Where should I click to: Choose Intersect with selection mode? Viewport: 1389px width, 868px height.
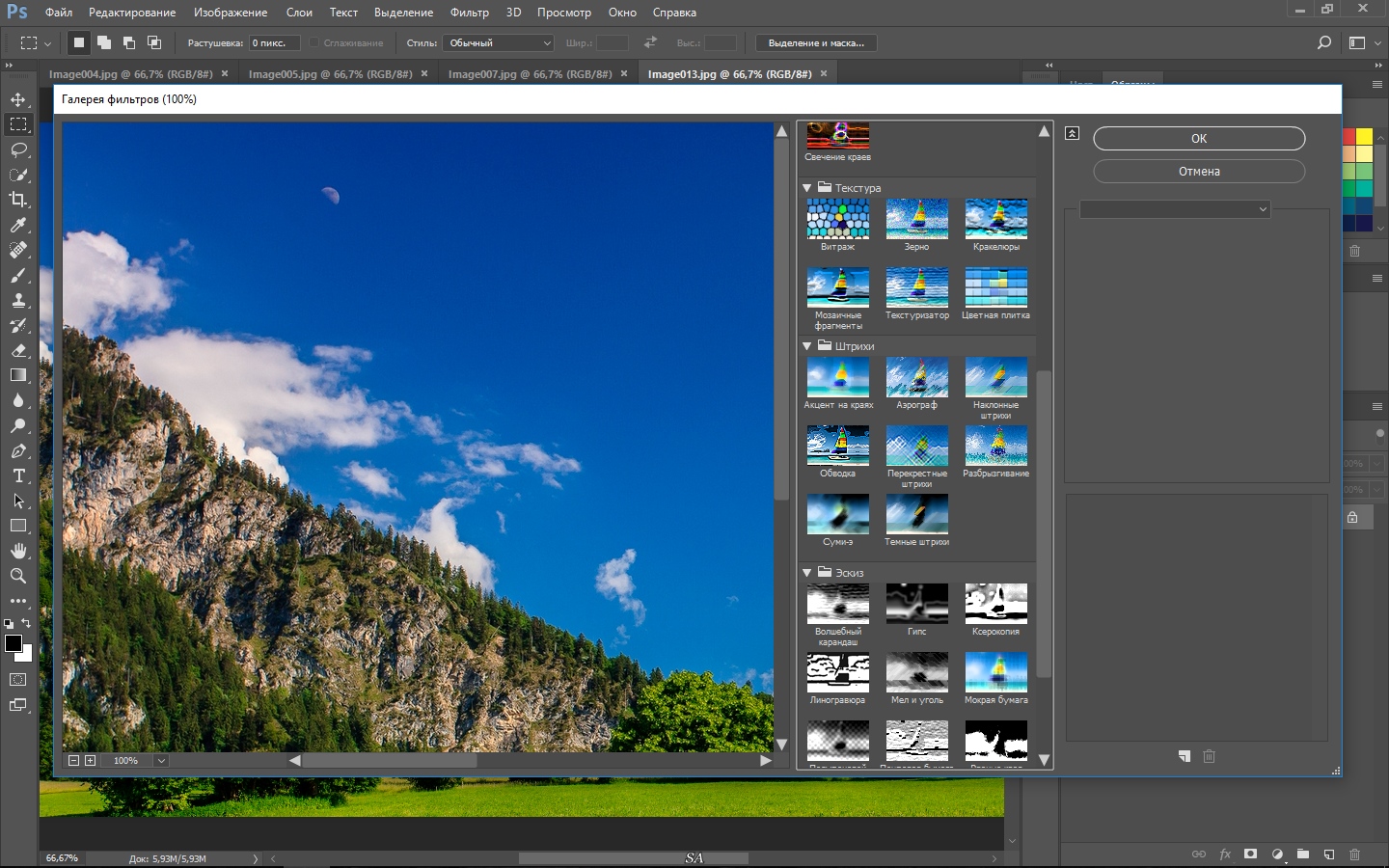pyautogui.click(x=154, y=42)
